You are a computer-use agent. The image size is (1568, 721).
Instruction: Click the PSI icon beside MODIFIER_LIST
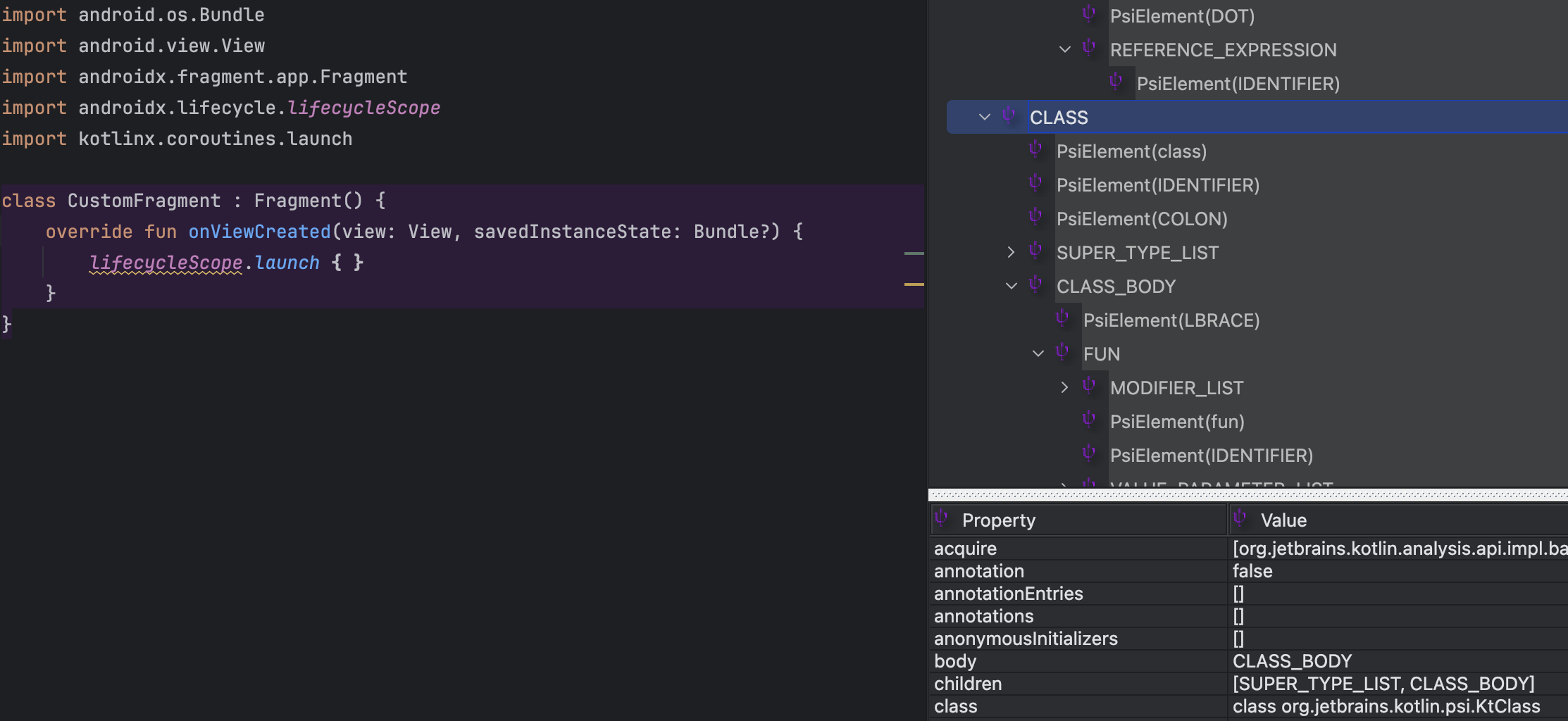1089,385
